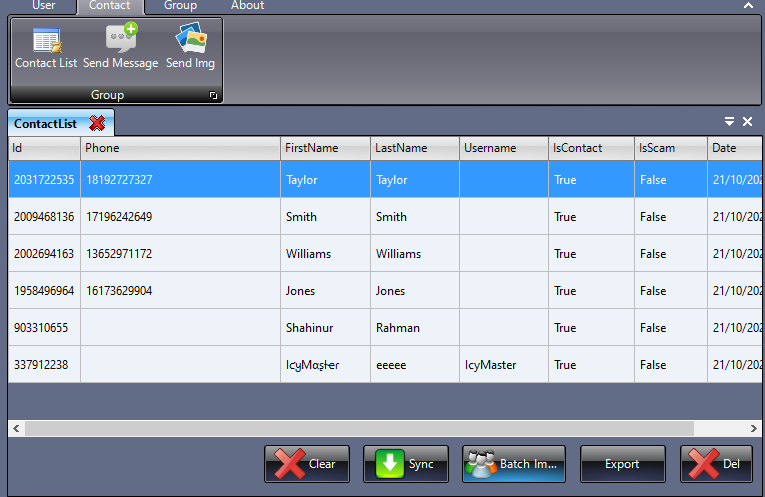Click the Sync button with green arrow
765x497 pixels.
tap(405, 464)
